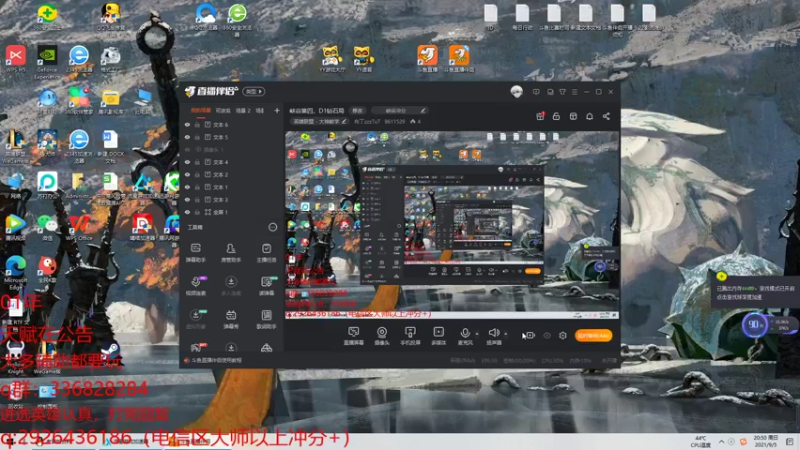
Task: Expand the Windows system tray arrow
Action: click(x=721, y=441)
